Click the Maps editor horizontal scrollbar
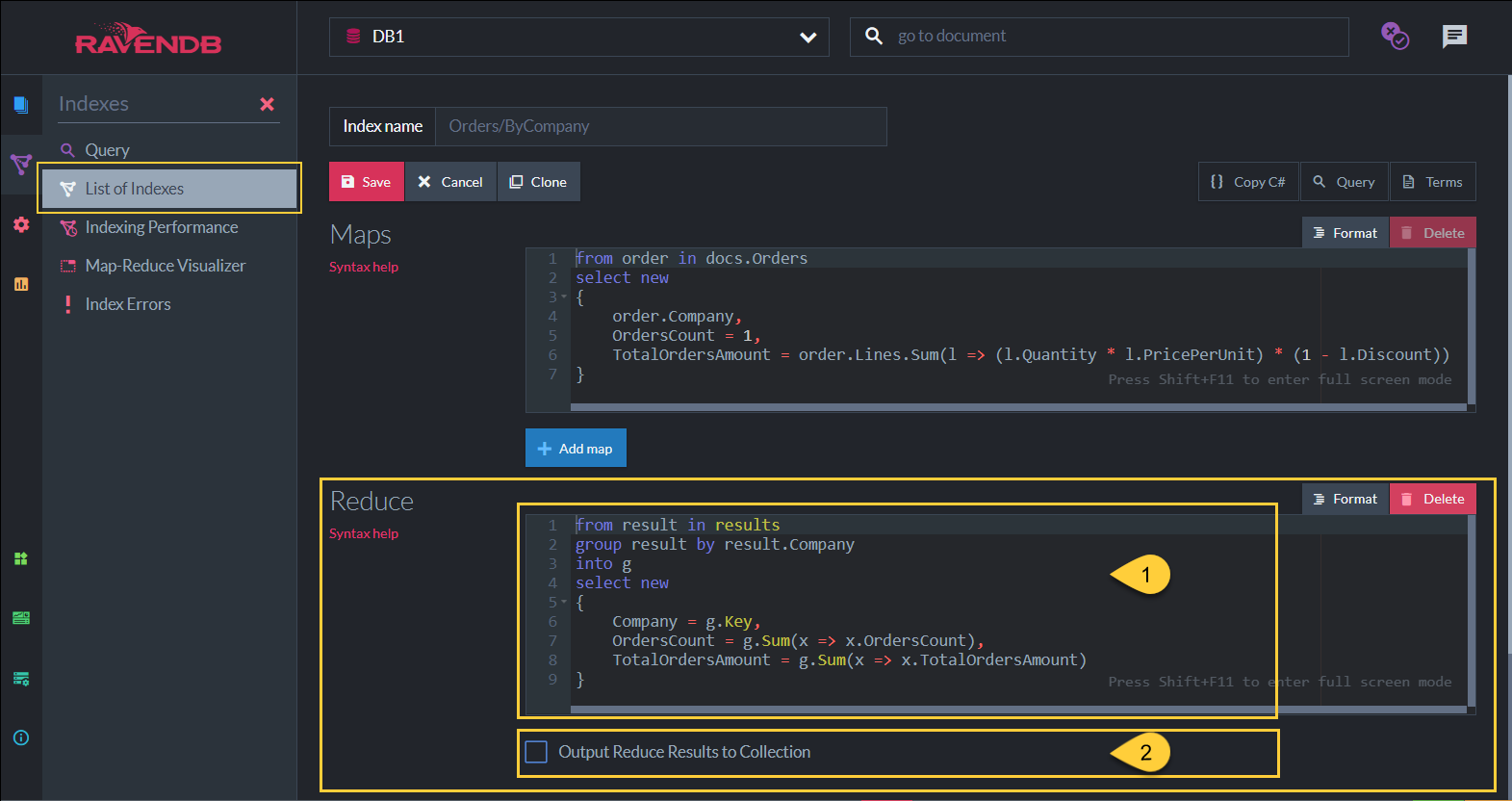Viewport: 1512px width, 801px height. click(x=1018, y=407)
